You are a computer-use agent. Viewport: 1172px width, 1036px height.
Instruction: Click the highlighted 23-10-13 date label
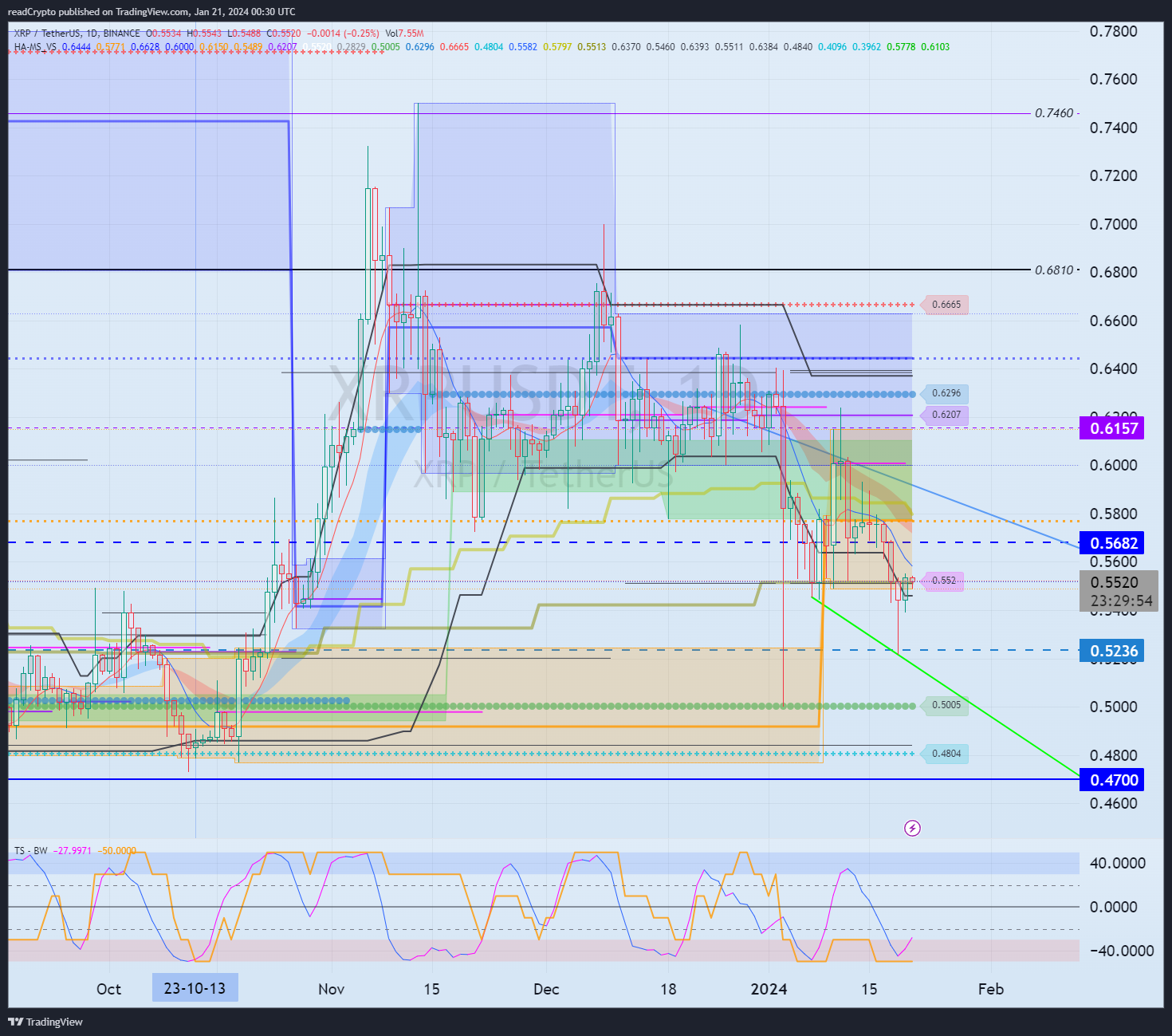point(195,988)
